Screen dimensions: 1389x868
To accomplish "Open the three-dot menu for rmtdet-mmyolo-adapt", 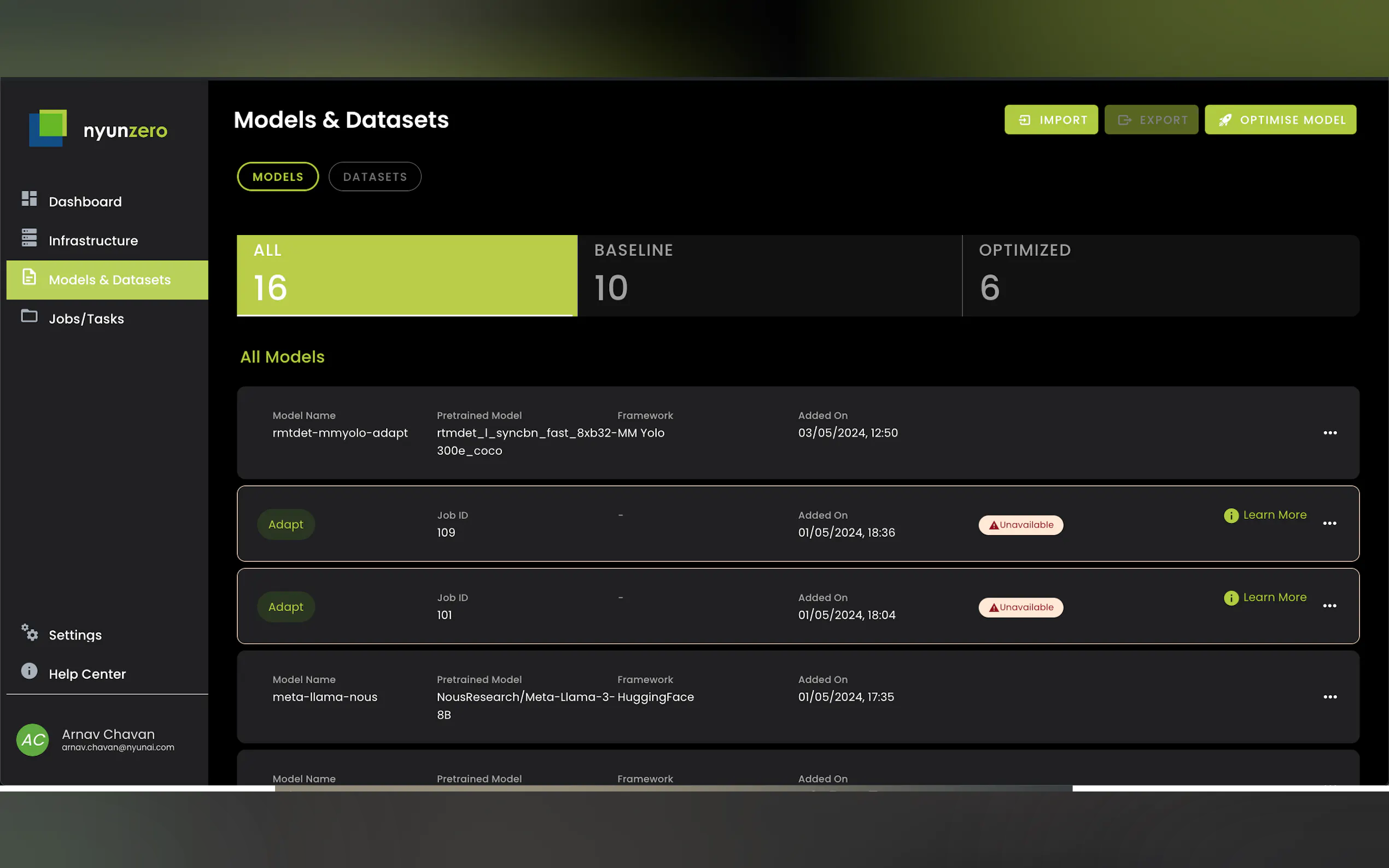I will [1330, 433].
